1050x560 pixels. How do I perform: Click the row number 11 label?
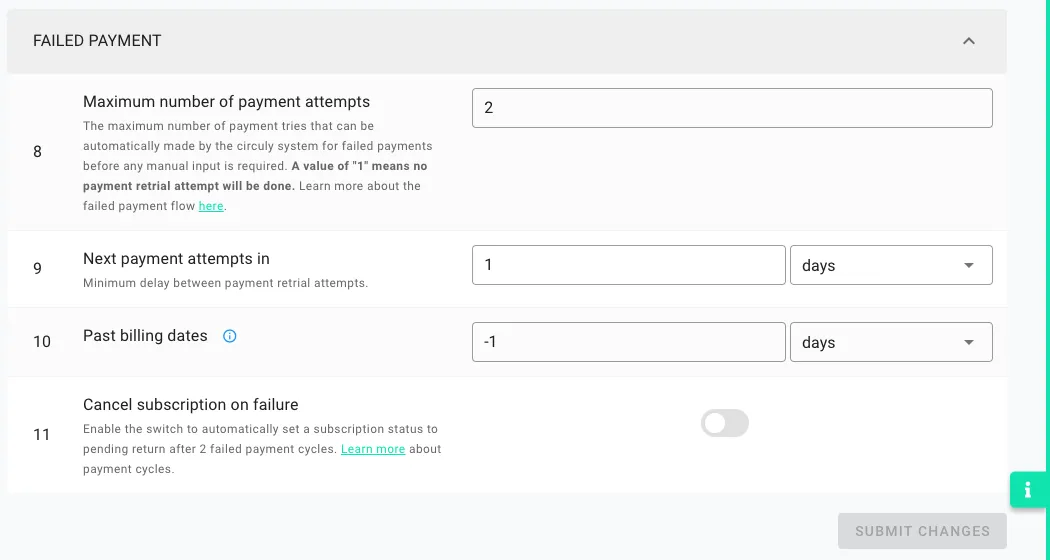pyautogui.click(x=42, y=435)
